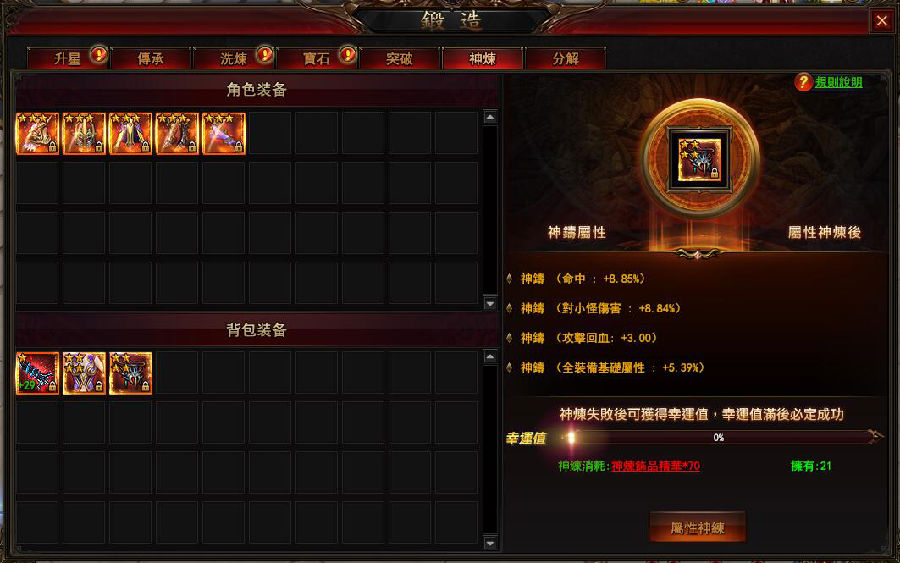This screenshot has height=563, width=900.
Task: Open the red question mark help icon
Action: (803, 82)
